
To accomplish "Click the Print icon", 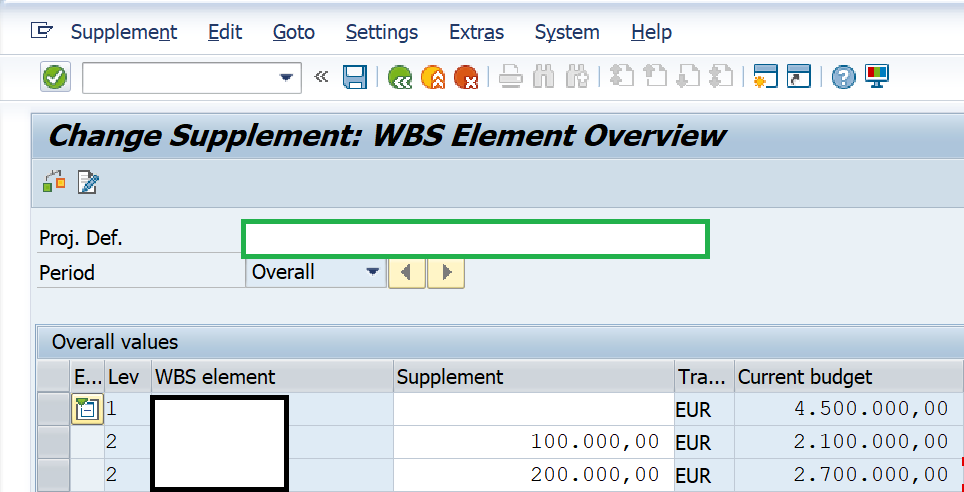I will pyautogui.click(x=510, y=77).
